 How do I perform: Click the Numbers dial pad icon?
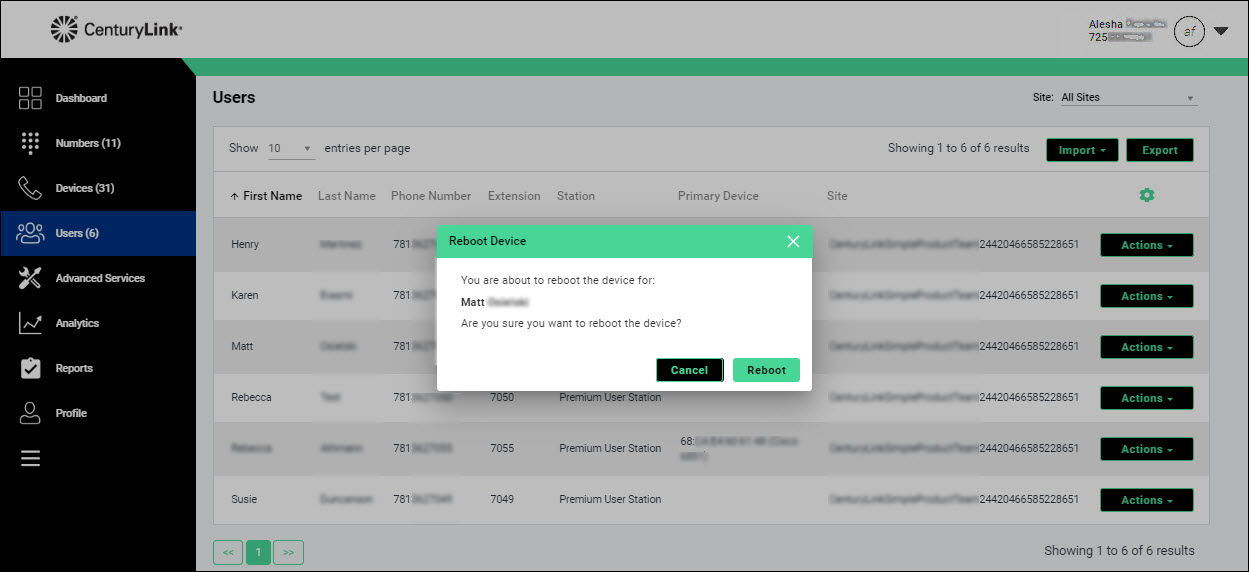[30, 143]
